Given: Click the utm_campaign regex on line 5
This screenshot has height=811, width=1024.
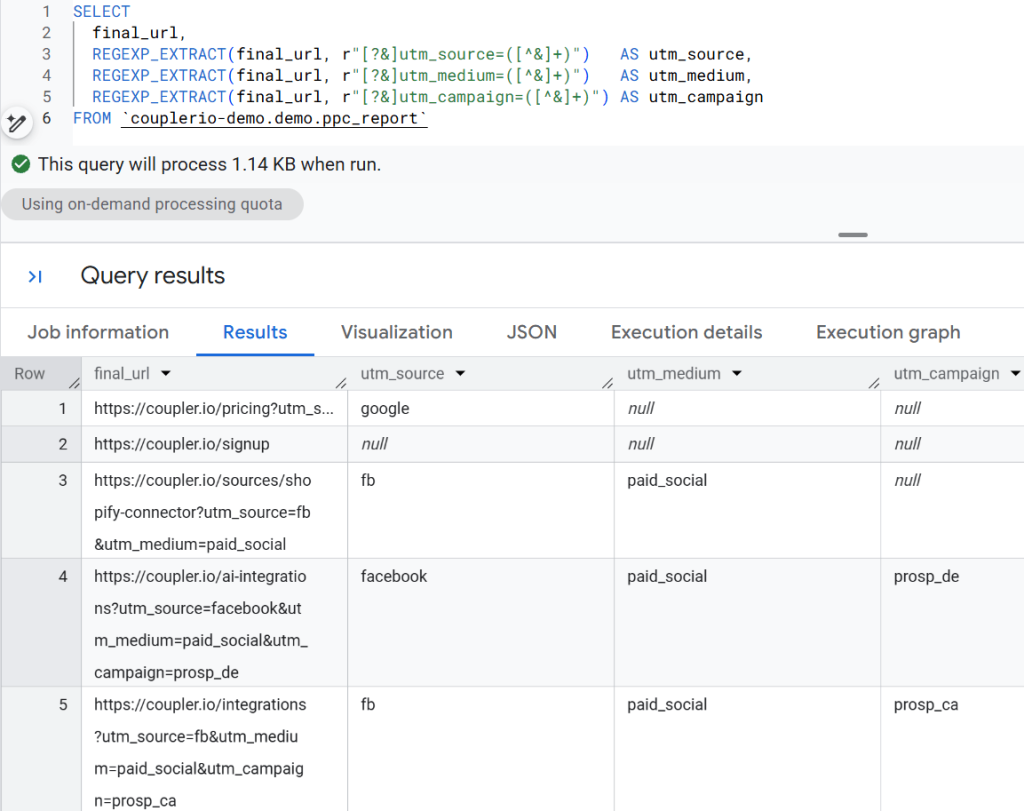Looking at the screenshot, I should 475,97.
